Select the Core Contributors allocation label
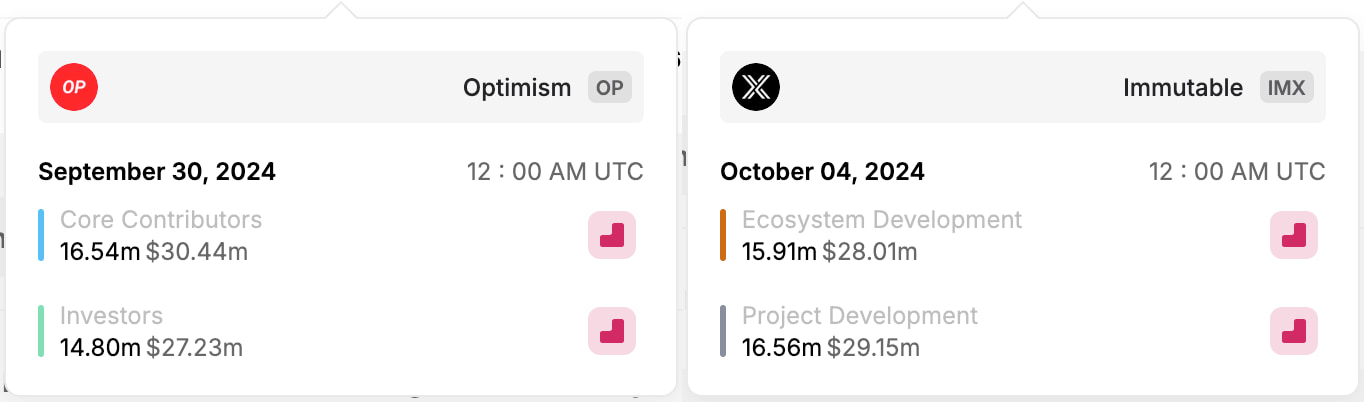 (161, 220)
